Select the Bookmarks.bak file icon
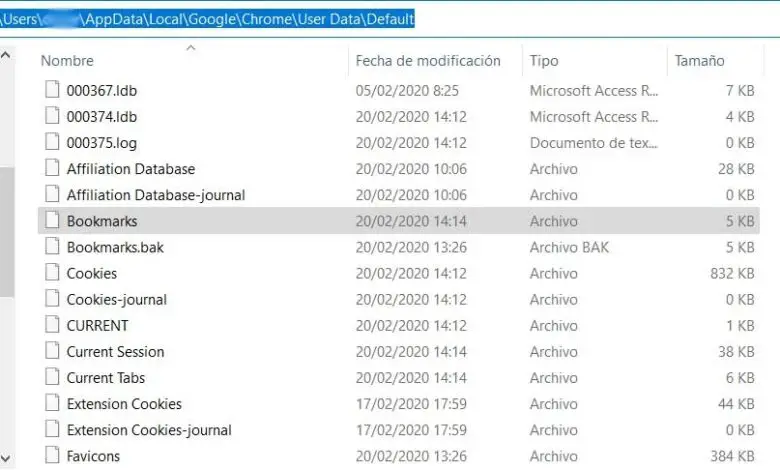 click(51, 247)
